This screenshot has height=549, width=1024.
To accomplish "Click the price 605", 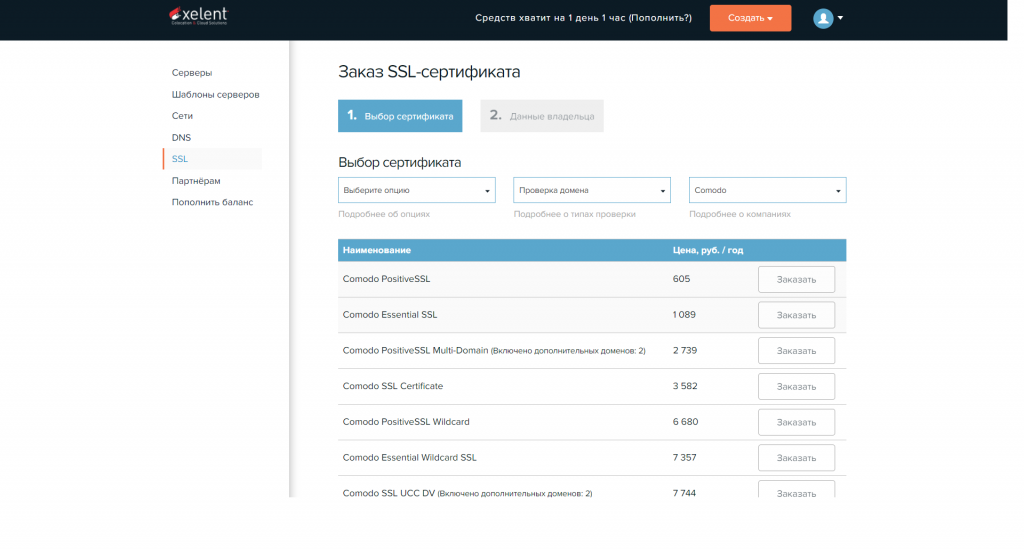I will (681, 279).
